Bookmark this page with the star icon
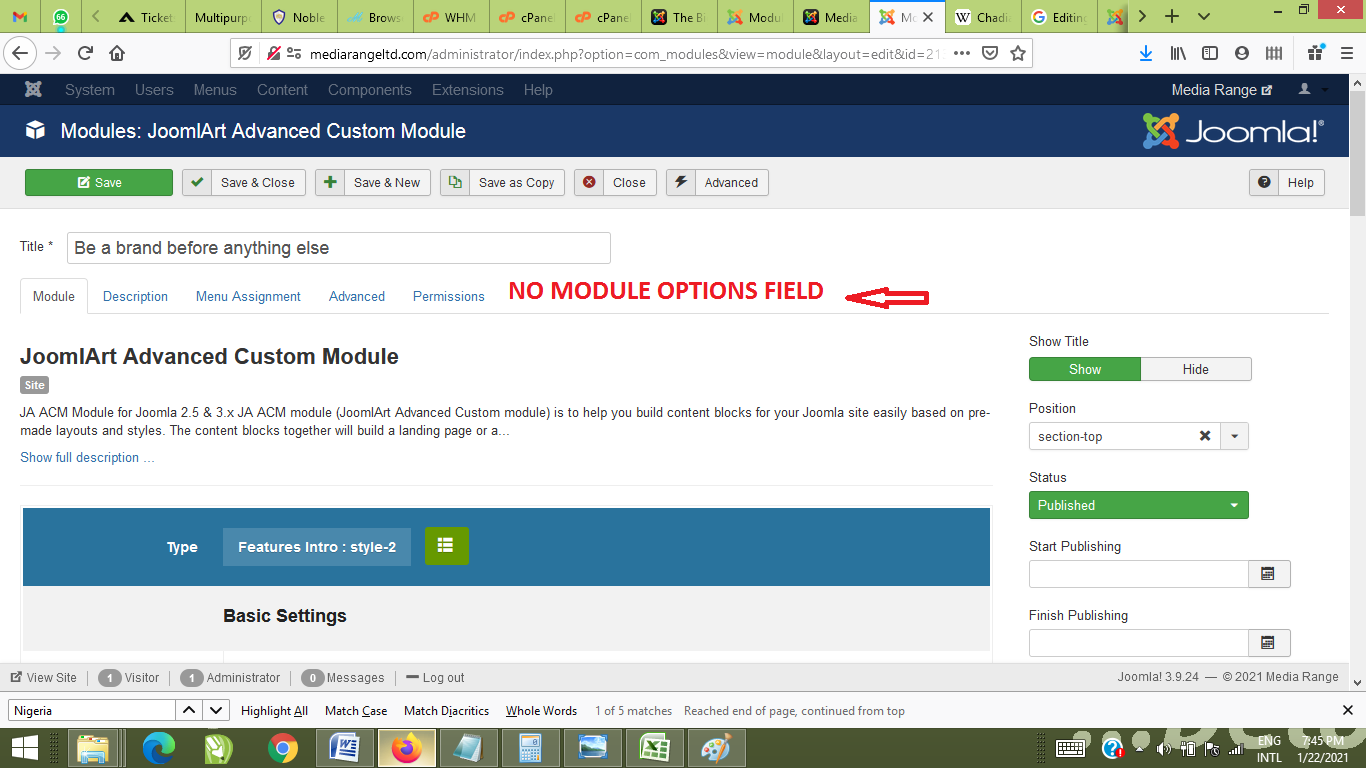The height and width of the screenshot is (768, 1366). (1017, 53)
